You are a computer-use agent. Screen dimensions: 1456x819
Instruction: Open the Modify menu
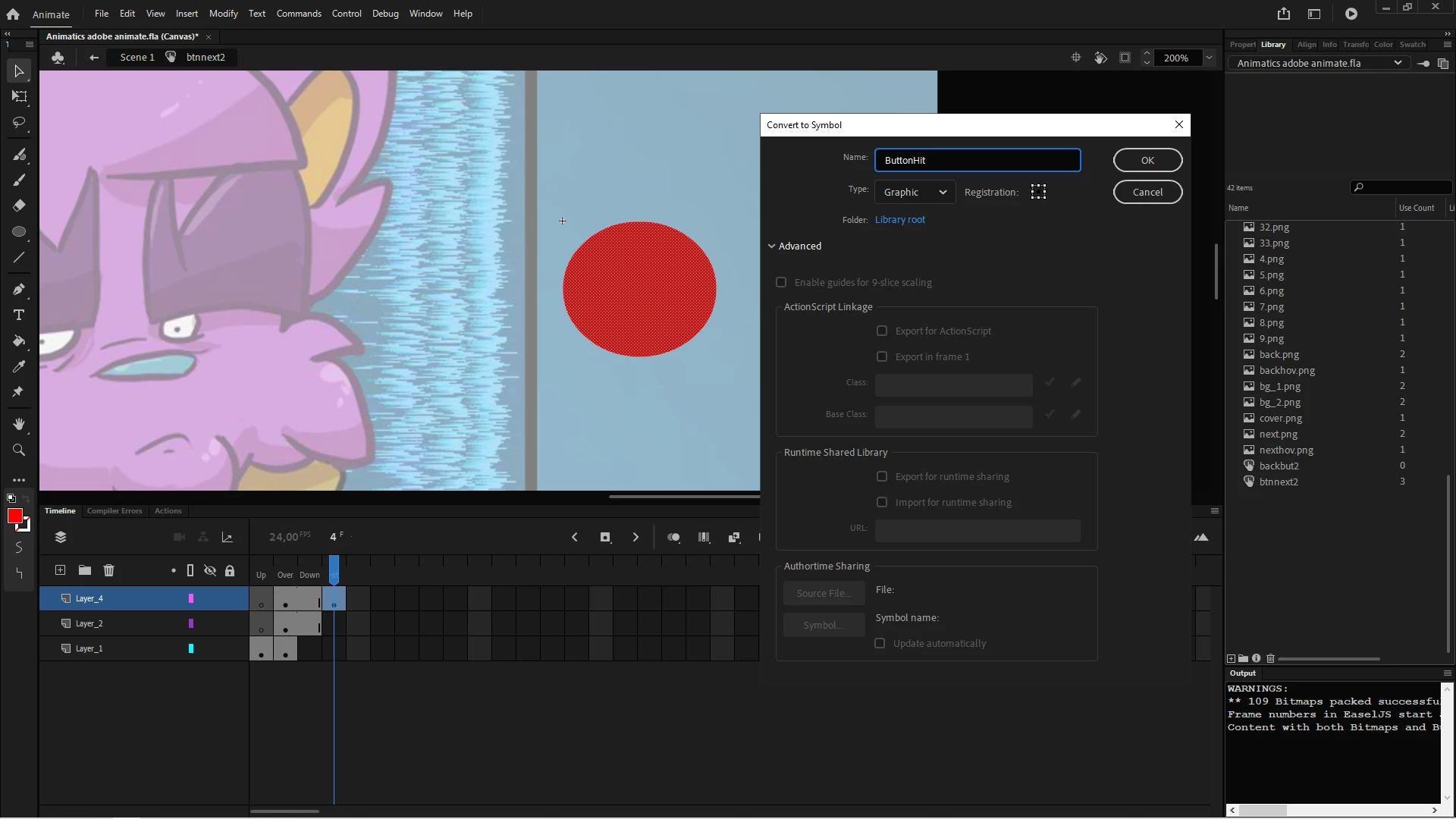pos(223,14)
